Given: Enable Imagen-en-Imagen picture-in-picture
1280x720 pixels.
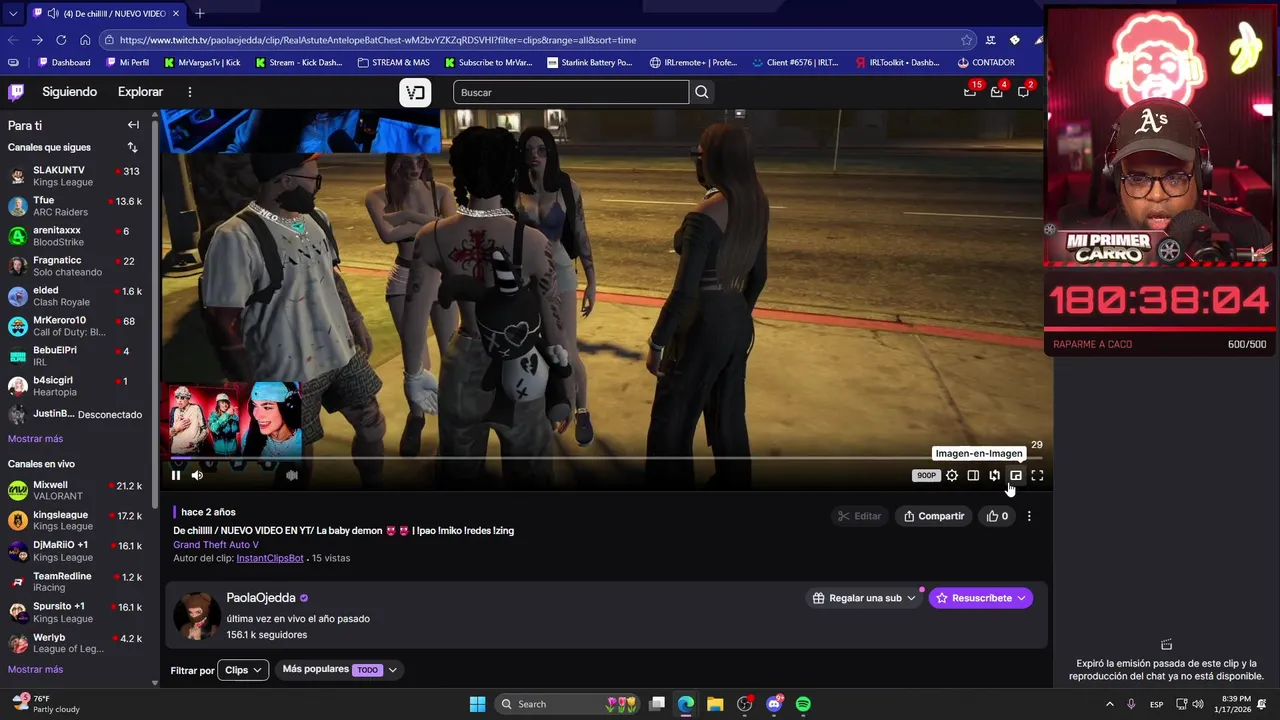Looking at the screenshot, I should click(x=1016, y=476).
